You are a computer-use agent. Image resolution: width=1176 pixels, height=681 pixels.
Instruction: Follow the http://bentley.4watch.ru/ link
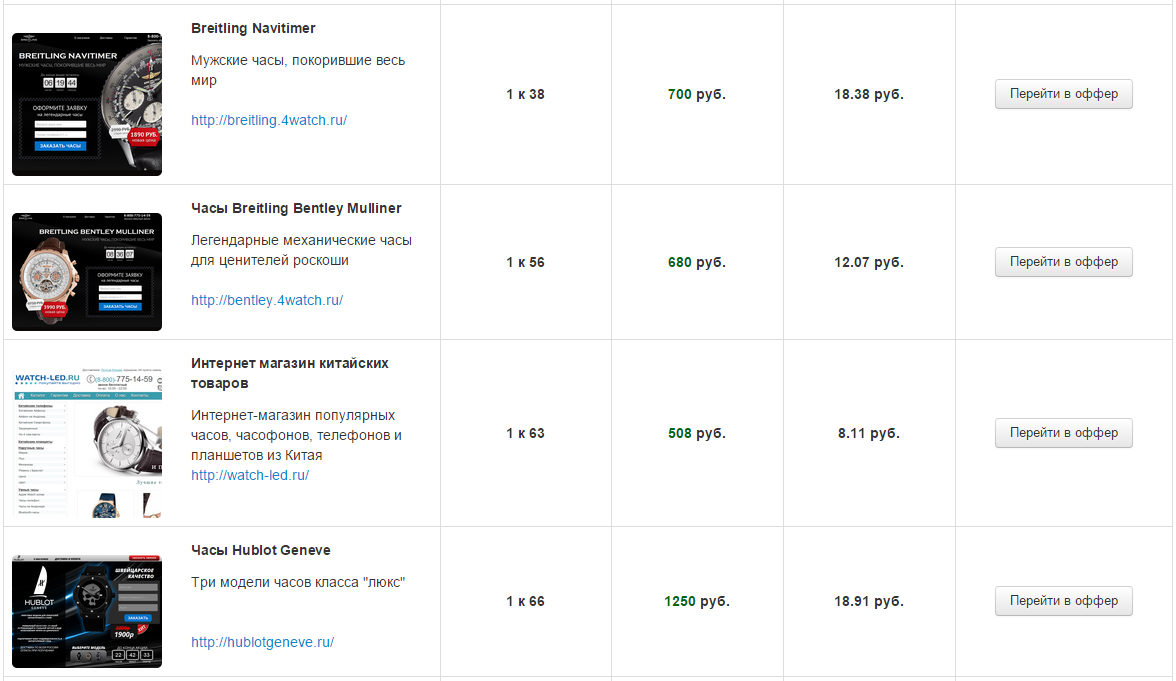[x=267, y=300]
